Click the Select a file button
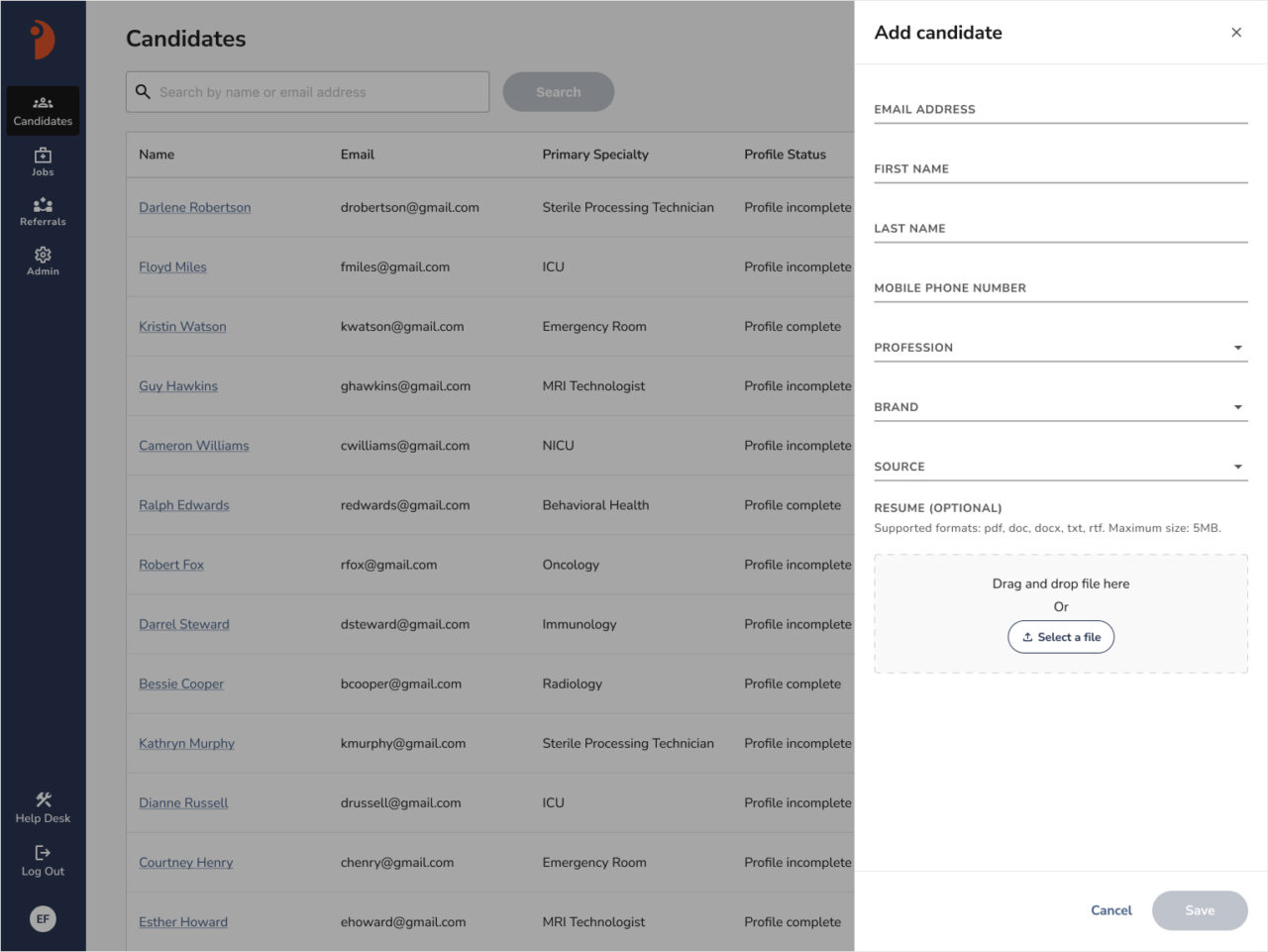The width and height of the screenshot is (1268, 952). click(1061, 637)
